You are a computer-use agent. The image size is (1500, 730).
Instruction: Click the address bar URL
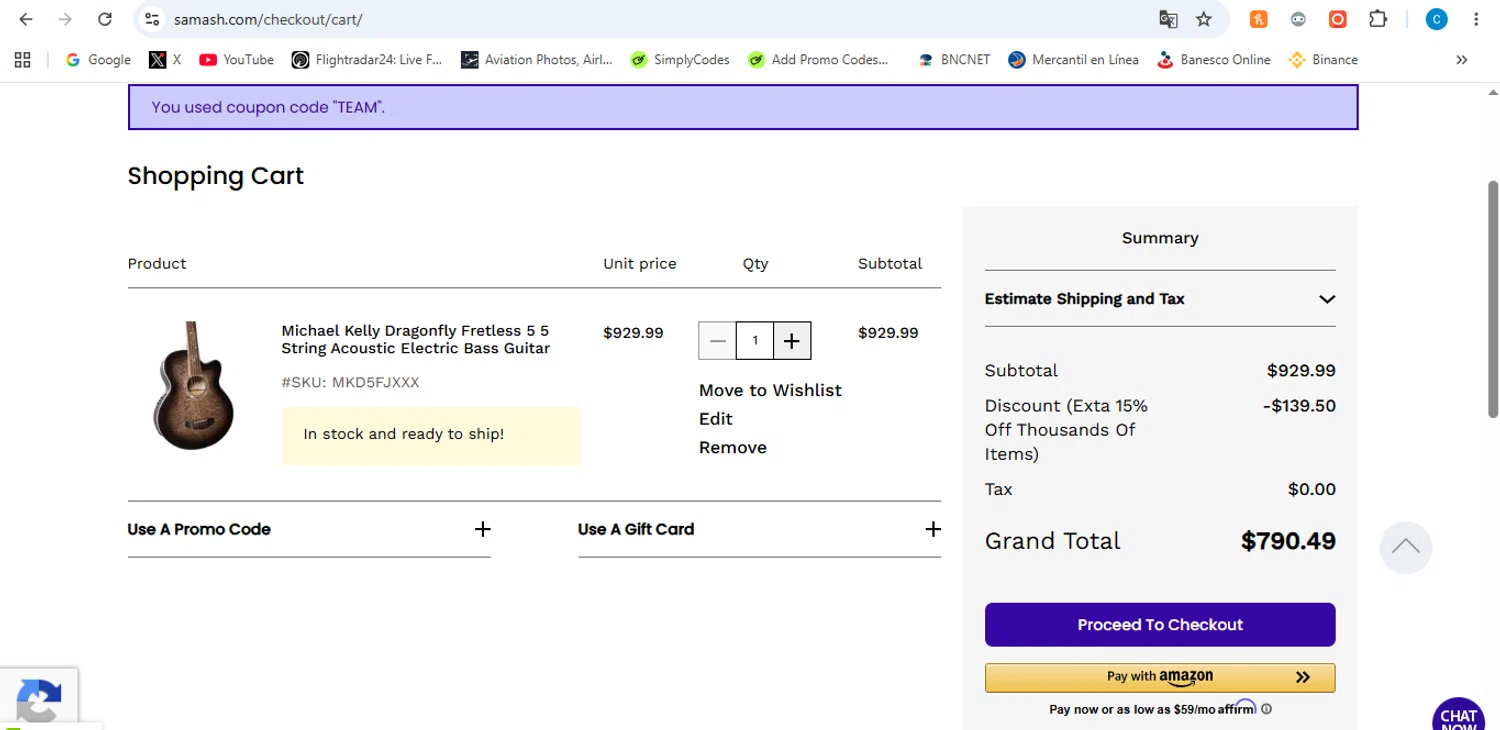pyautogui.click(x=268, y=19)
